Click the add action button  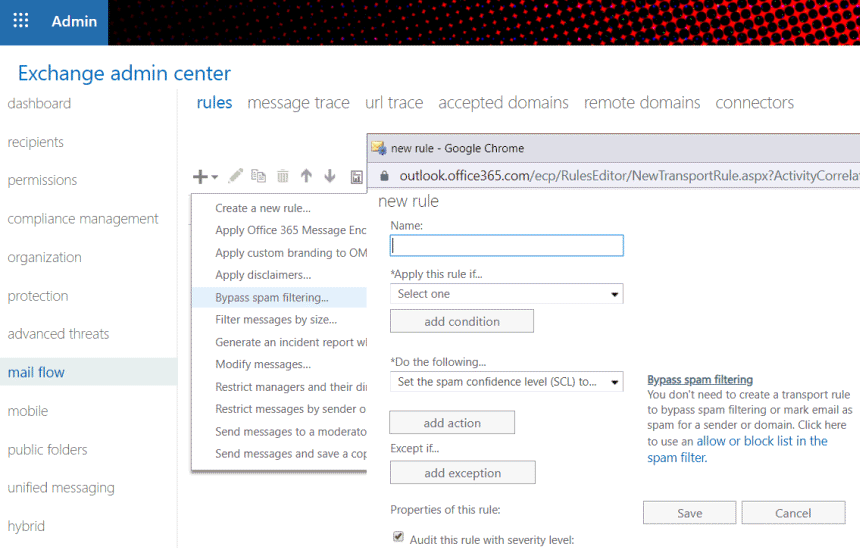pyautogui.click(x=452, y=423)
